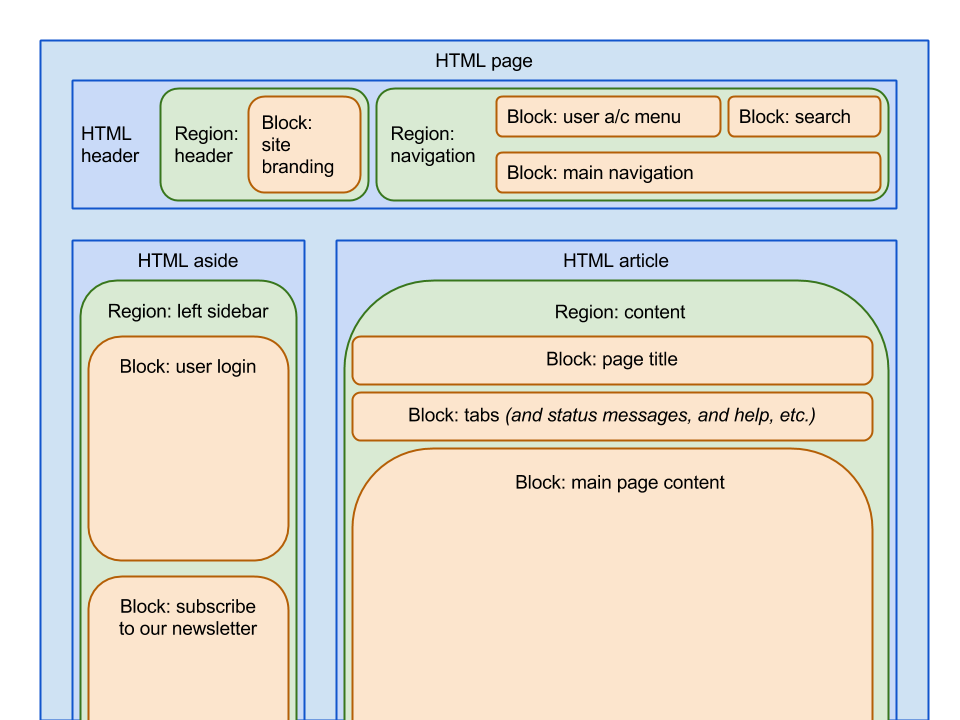Click the HTML page title text
The width and height of the screenshot is (960, 720).
(x=484, y=61)
